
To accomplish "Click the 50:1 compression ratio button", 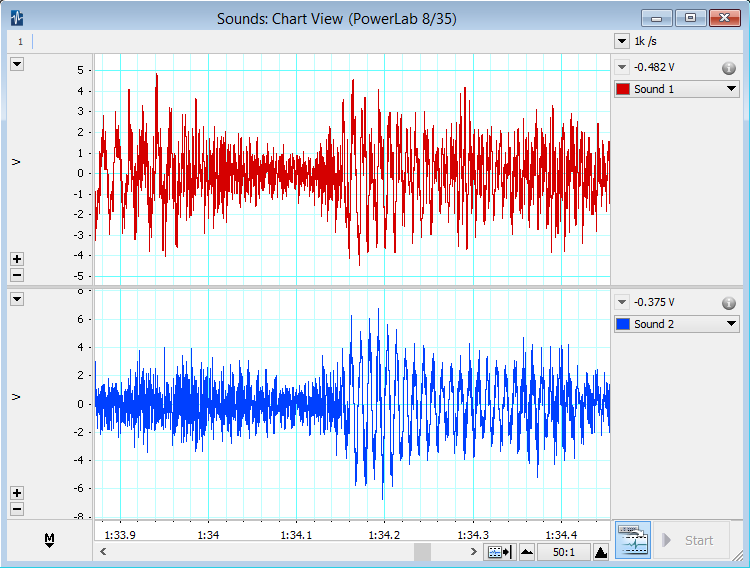I will [563, 552].
